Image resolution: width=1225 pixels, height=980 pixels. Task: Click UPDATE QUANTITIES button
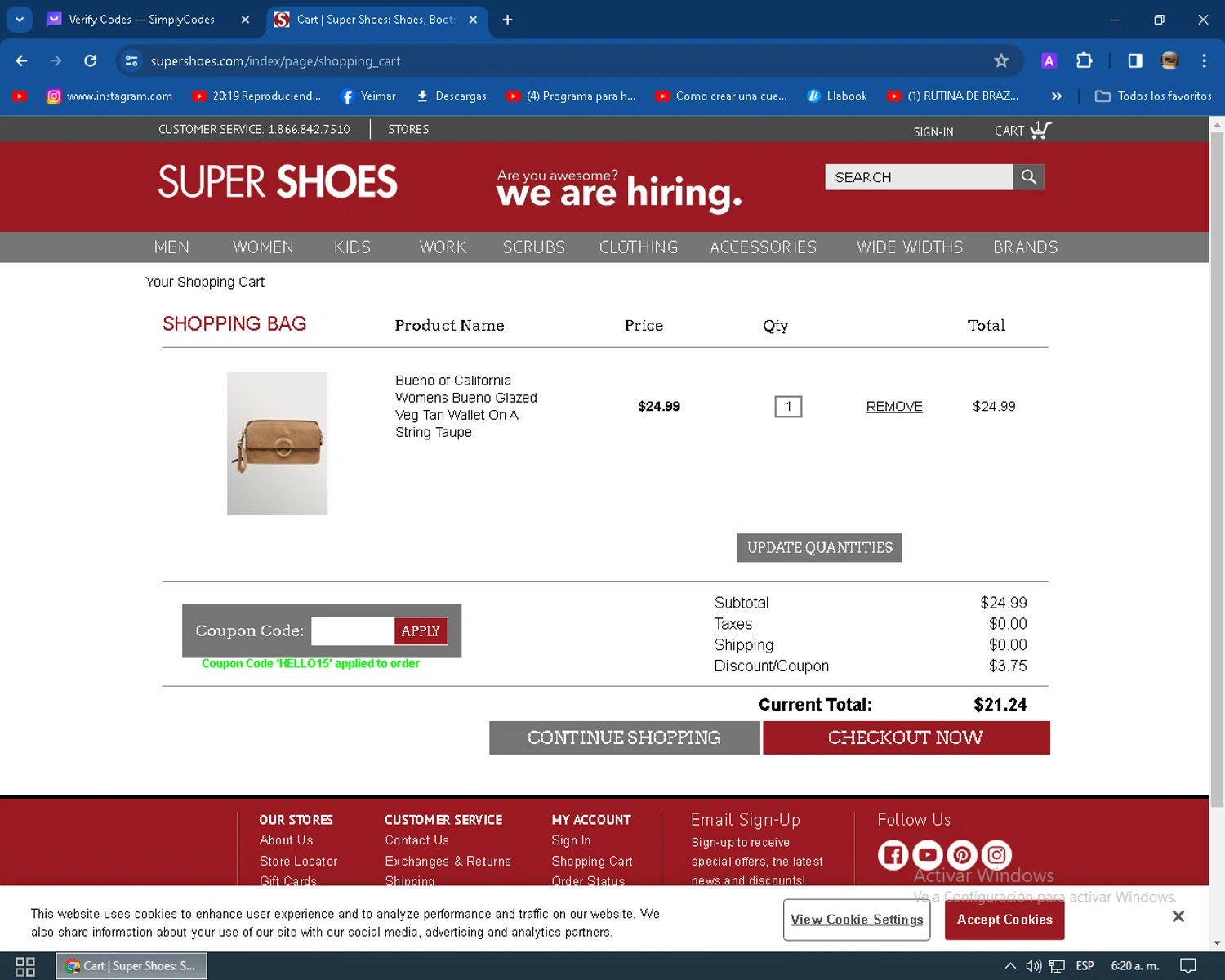pyautogui.click(x=819, y=548)
